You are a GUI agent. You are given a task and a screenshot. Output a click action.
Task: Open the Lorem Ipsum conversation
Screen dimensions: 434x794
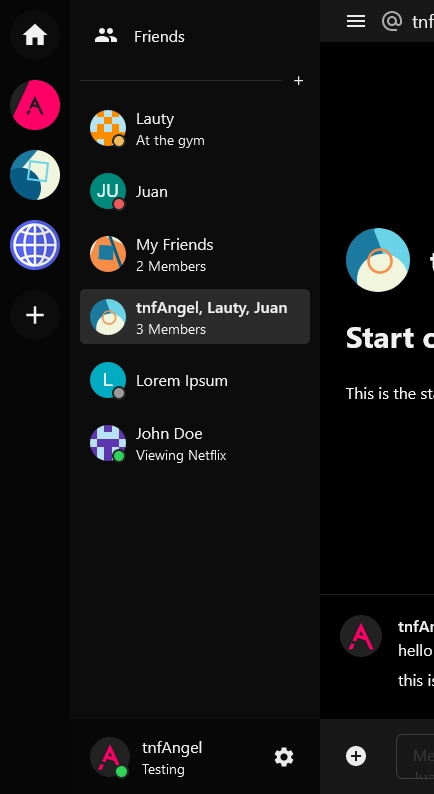tap(195, 380)
